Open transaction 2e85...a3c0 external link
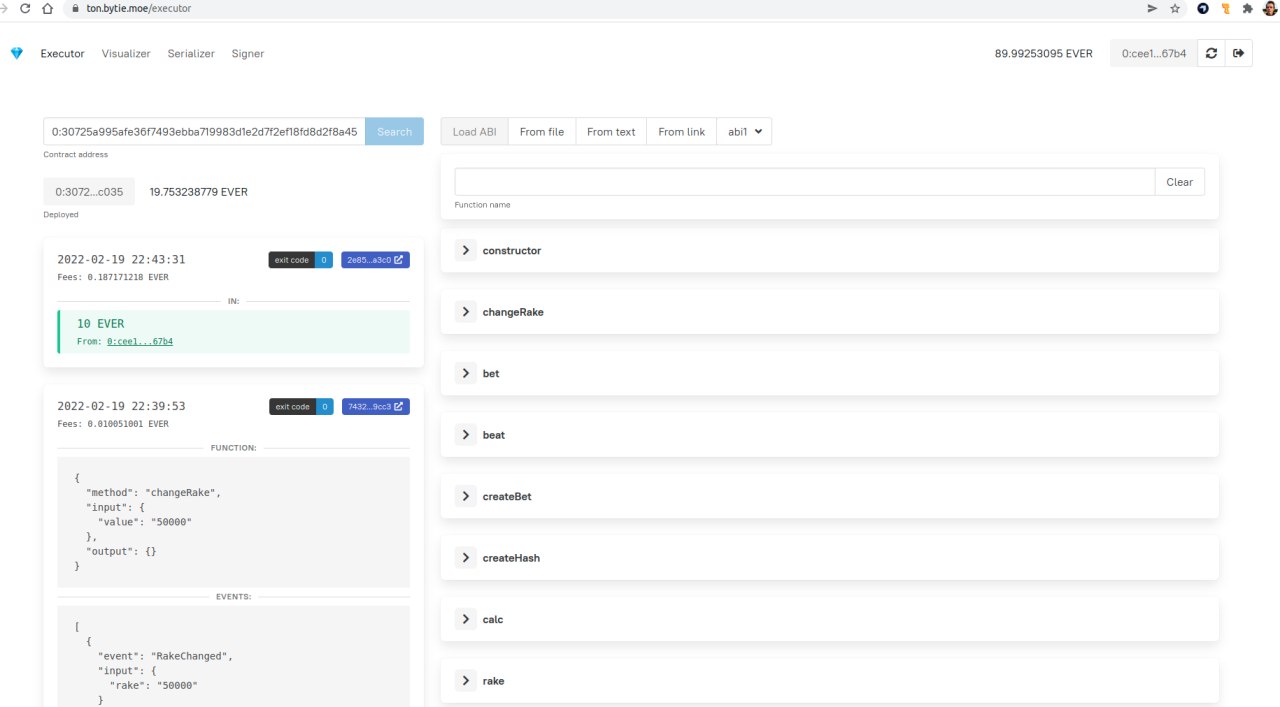Viewport: 1280px width, 707px height. pos(375,260)
